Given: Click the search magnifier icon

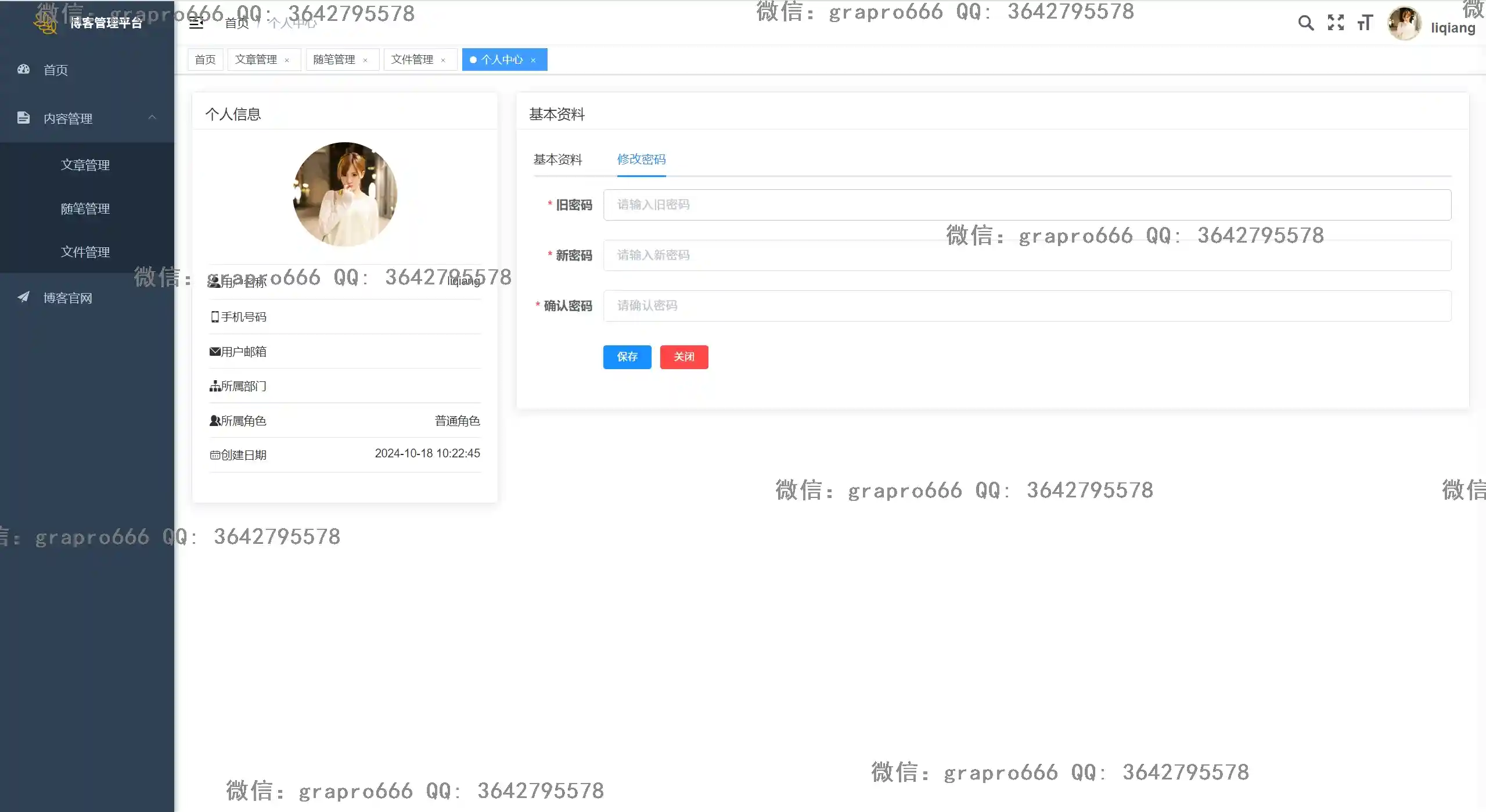Looking at the screenshot, I should pos(1305,23).
